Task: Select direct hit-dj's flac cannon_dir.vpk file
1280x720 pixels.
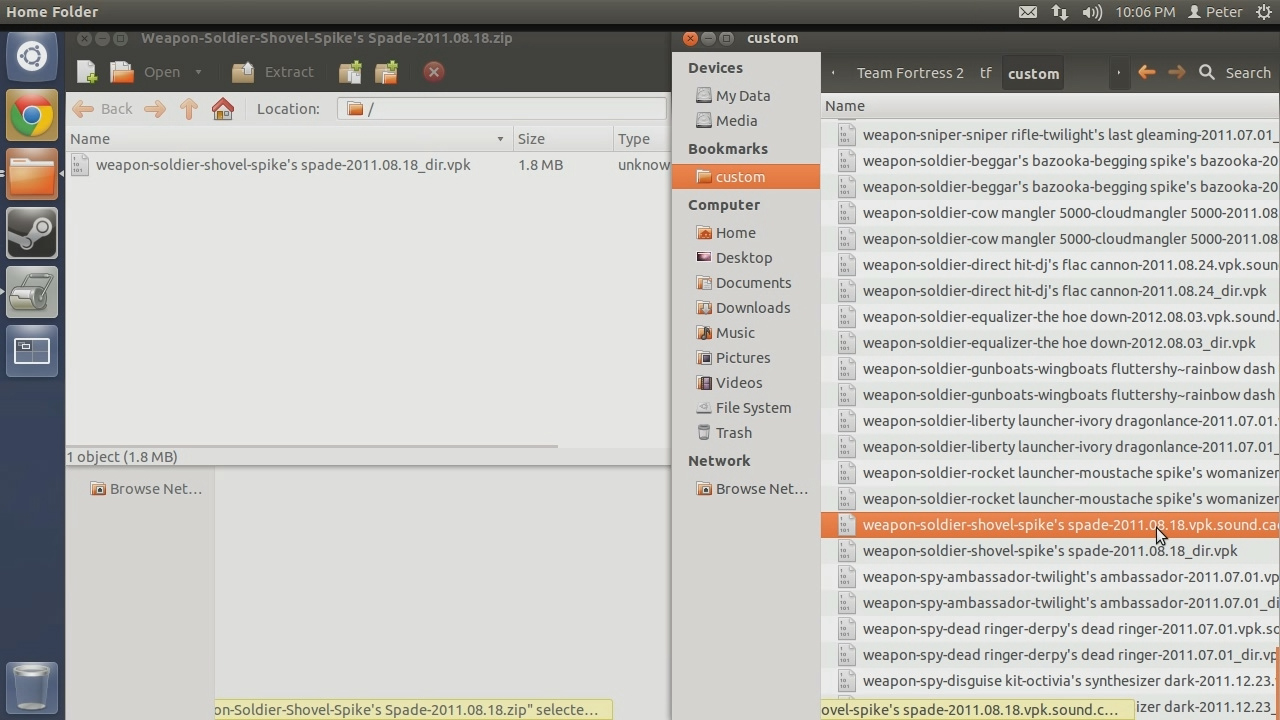Action: click(x=1050, y=291)
